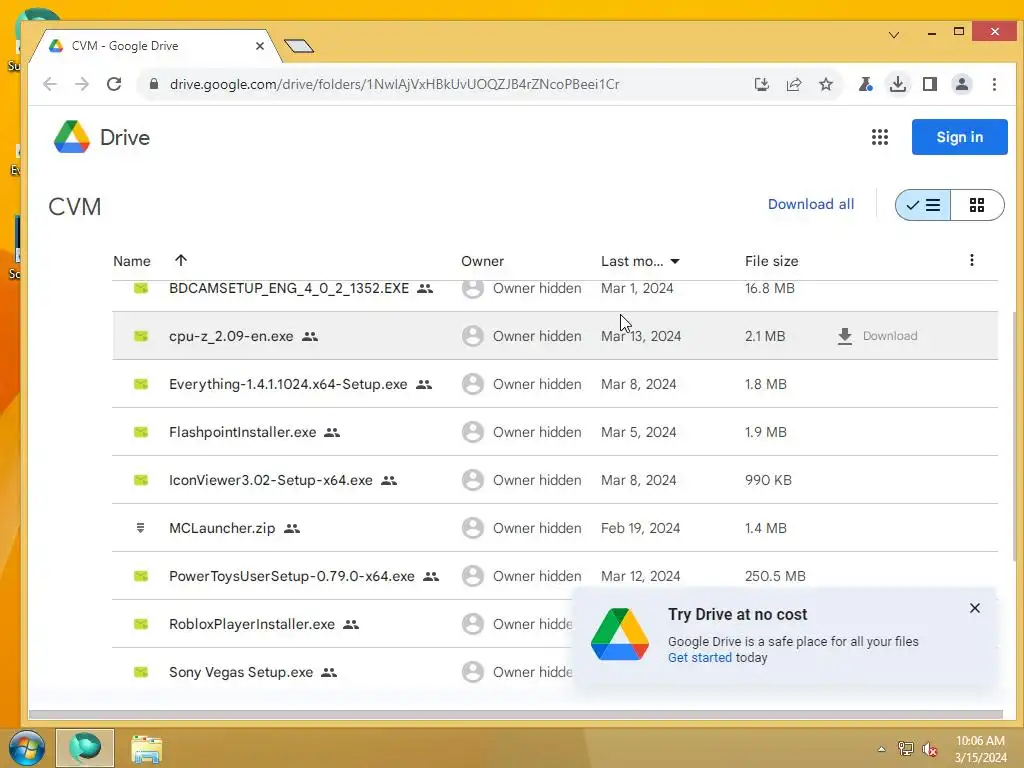Screen dimensions: 1024x768
Task: Click the Sign in button
Action: [959, 137]
